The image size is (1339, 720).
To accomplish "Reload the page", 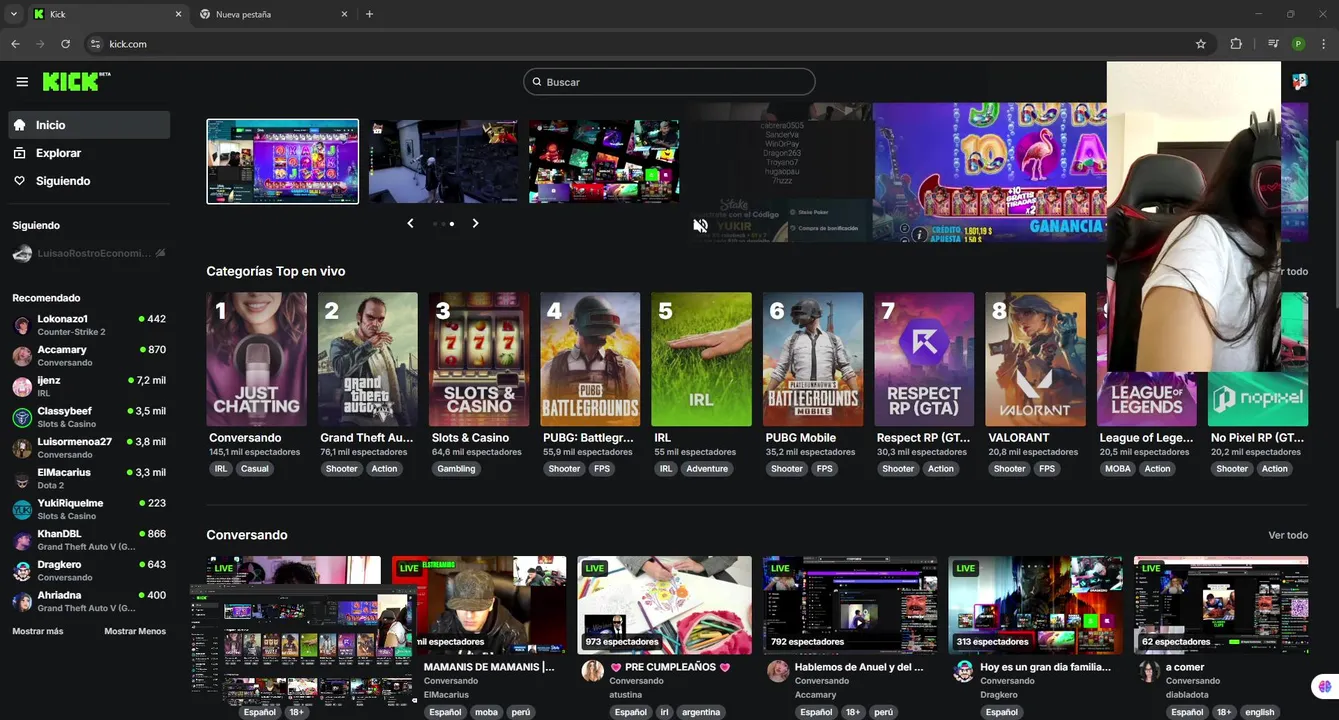I will coord(65,44).
